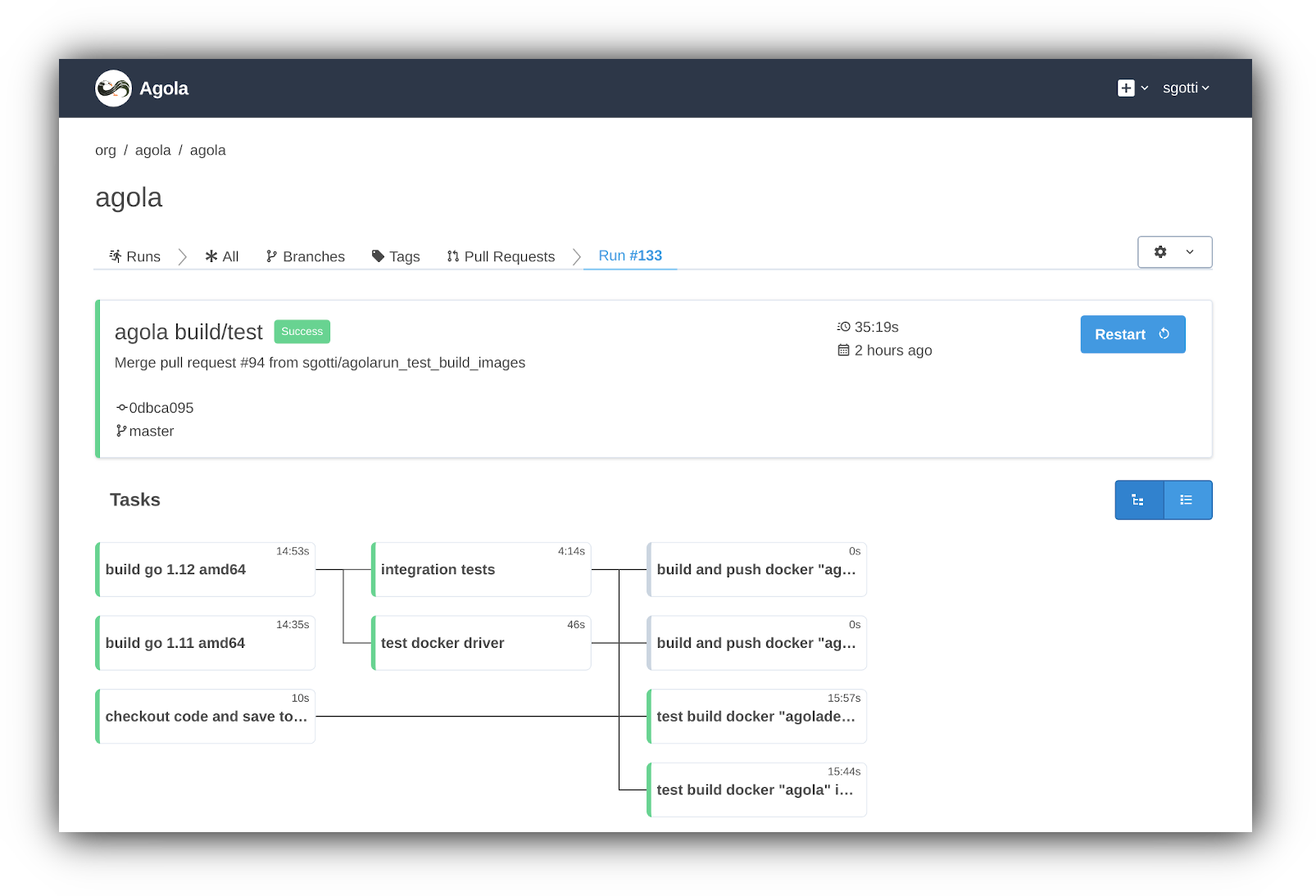Follow the last agola breadcrumb link
Screen dimensions: 1316x896
click(208, 151)
